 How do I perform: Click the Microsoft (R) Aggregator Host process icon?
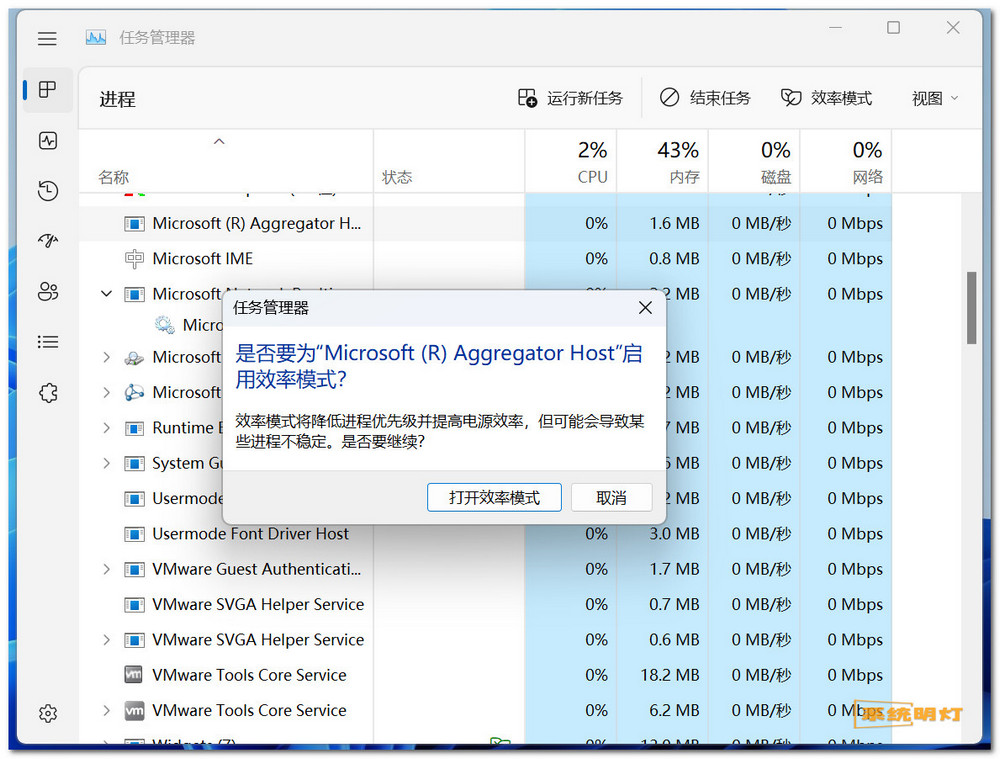[x=134, y=224]
